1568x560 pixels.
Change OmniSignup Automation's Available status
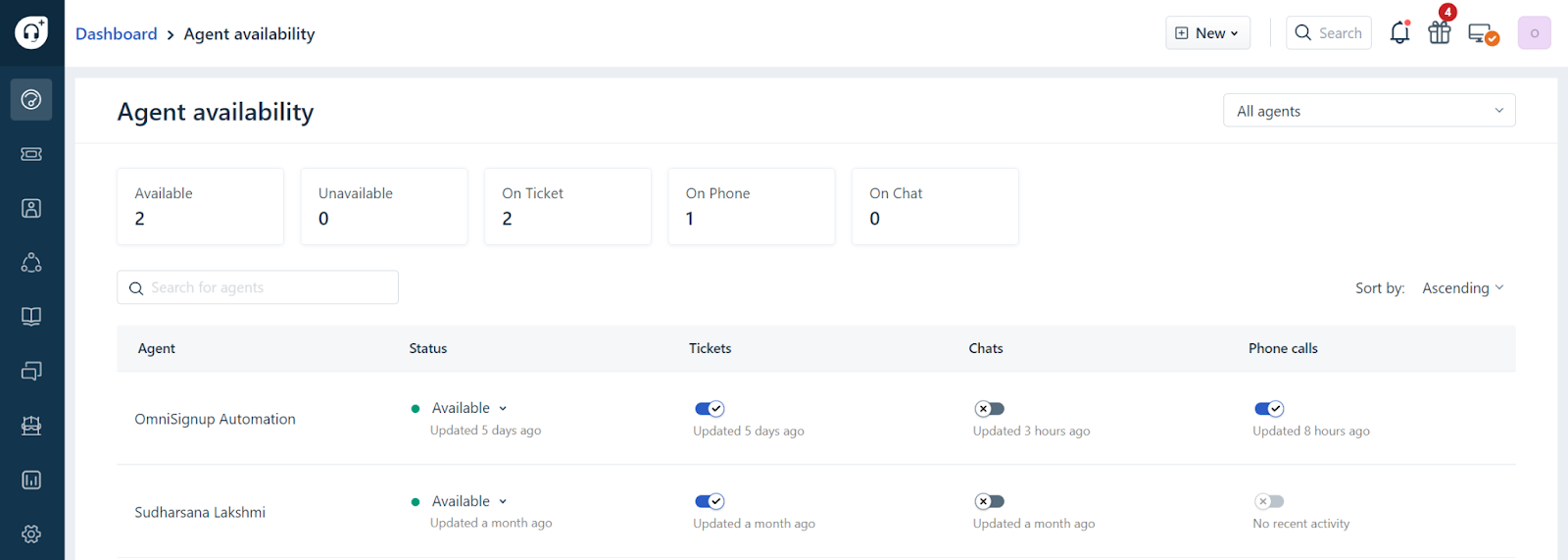(x=469, y=408)
